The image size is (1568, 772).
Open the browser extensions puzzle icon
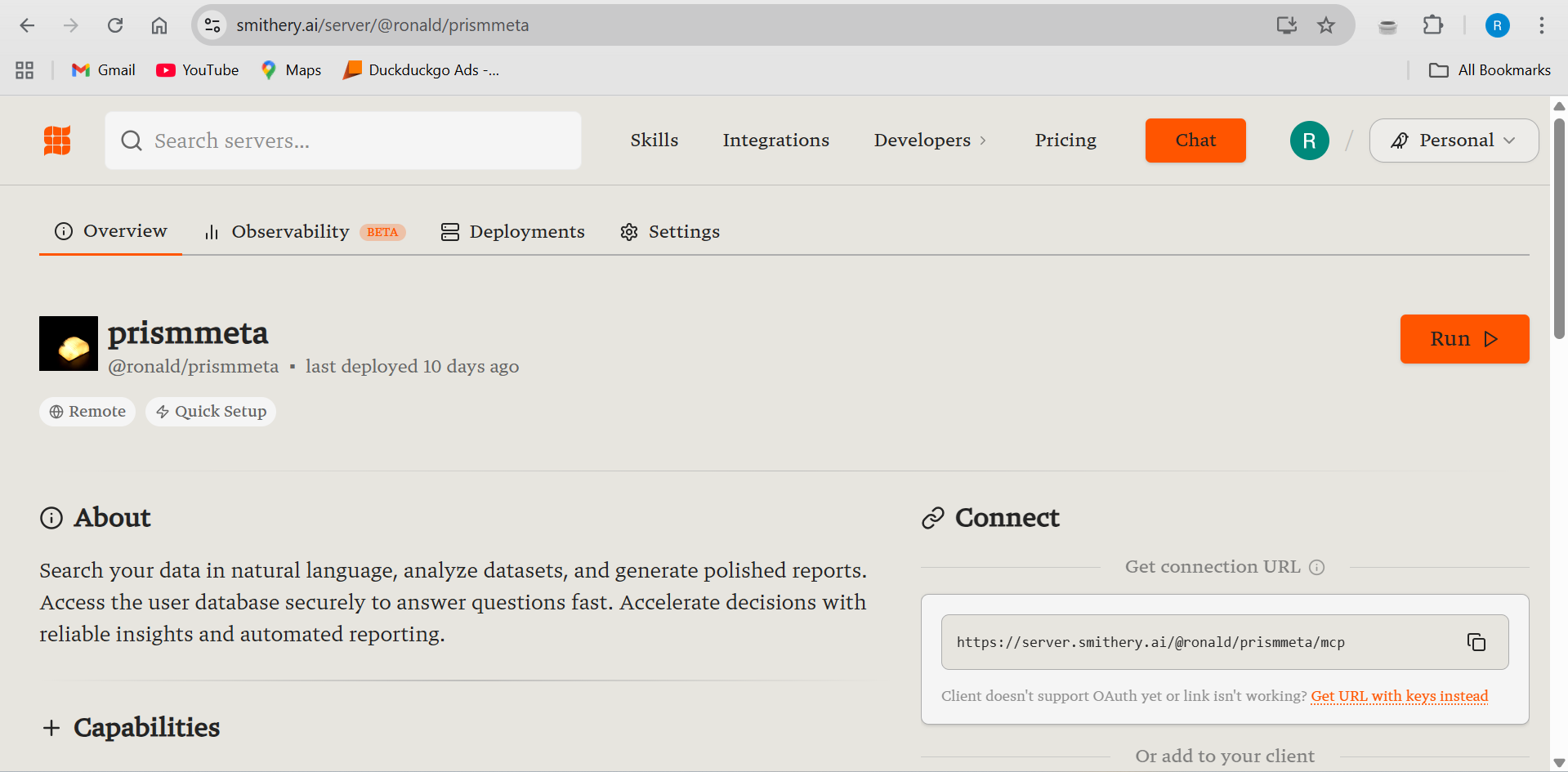[1432, 25]
